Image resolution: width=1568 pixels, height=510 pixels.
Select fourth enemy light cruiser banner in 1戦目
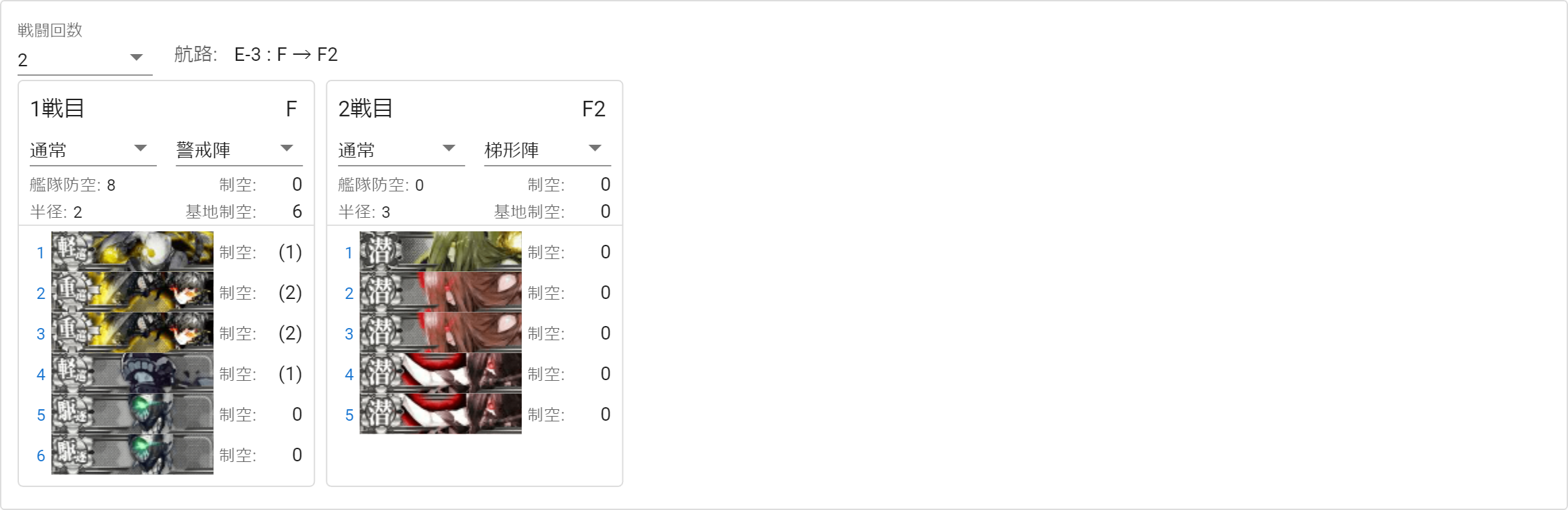(132, 373)
